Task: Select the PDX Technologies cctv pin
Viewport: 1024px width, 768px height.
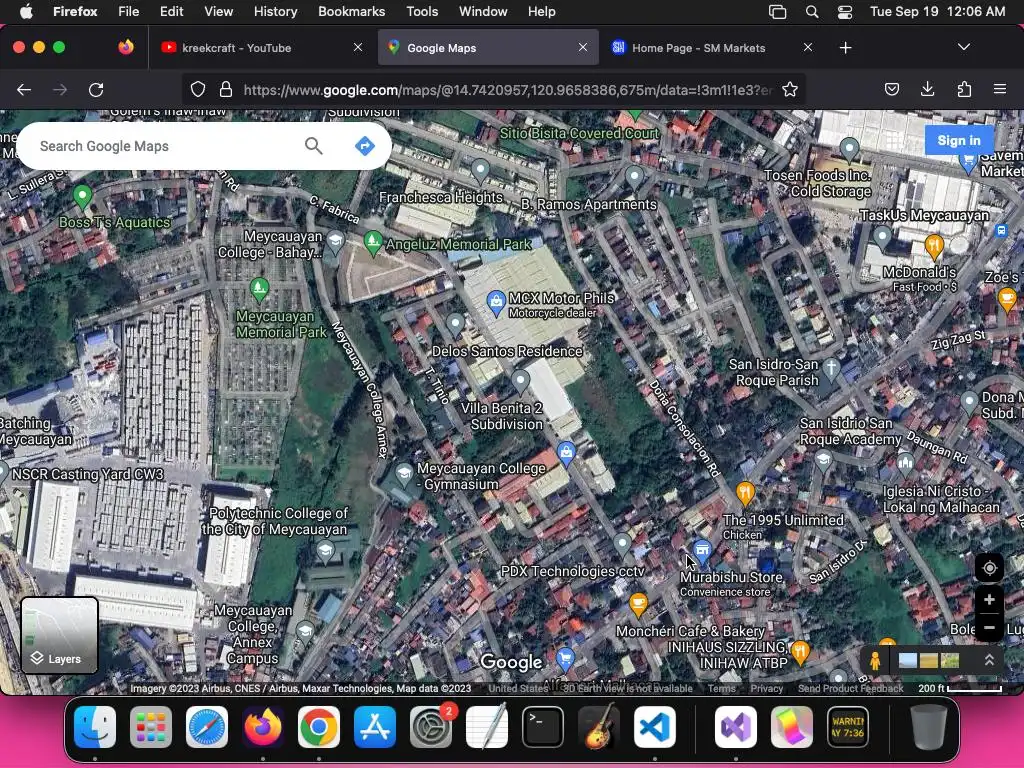Action: coord(622,544)
